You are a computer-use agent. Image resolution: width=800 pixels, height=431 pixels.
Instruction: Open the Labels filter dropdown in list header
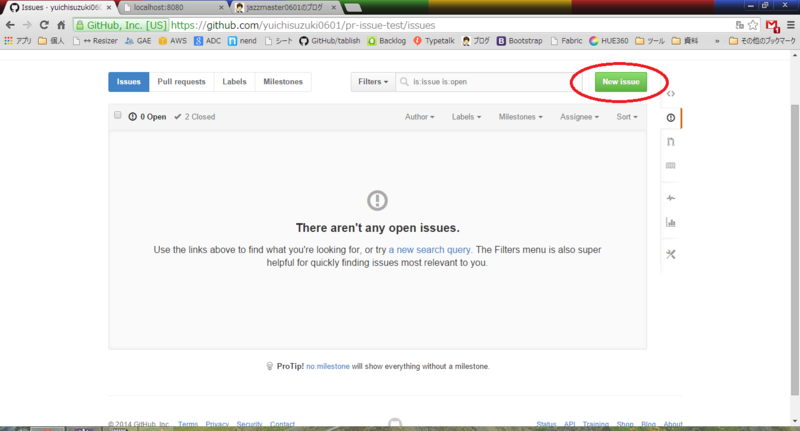466,117
